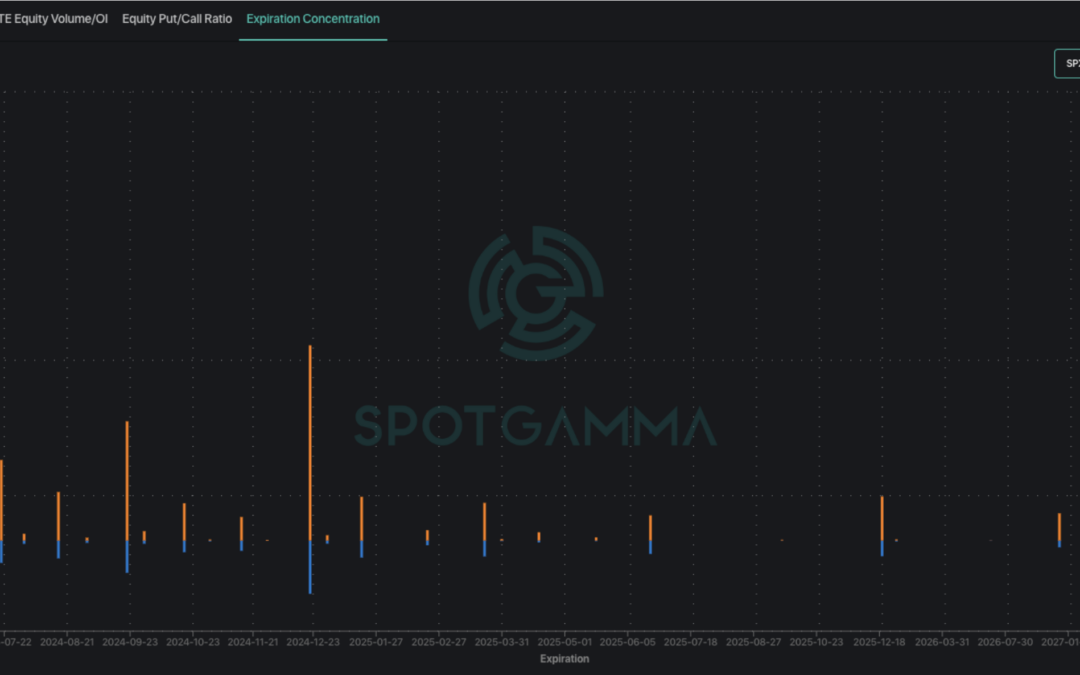Click the 2025-08-27 axis date label
The width and height of the screenshot is (1080, 675).
tap(754, 642)
